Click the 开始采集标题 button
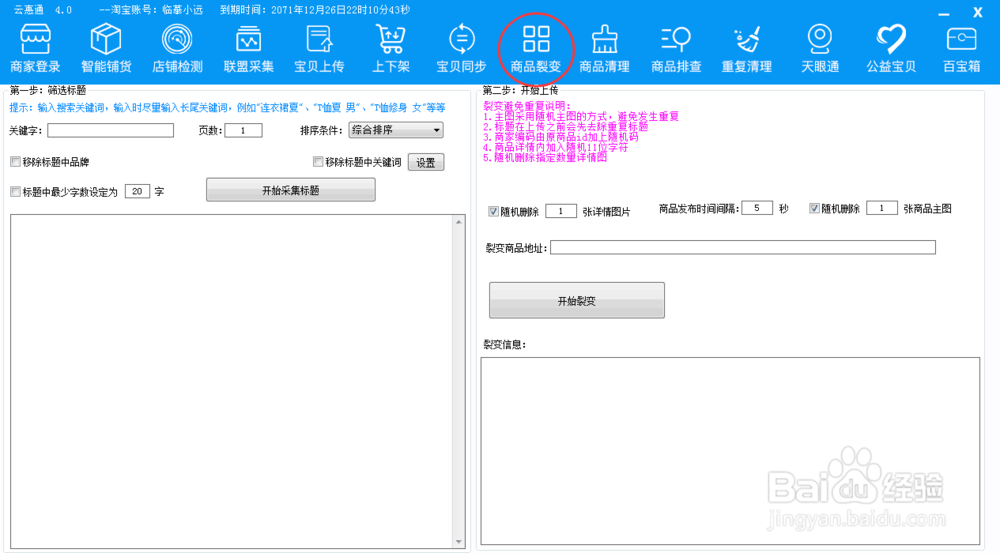Image resolution: width=1000 pixels, height=553 pixels. (x=291, y=190)
